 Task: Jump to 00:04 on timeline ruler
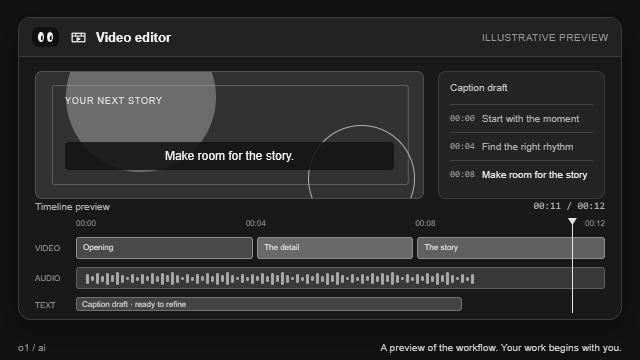click(x=256, y=223)
